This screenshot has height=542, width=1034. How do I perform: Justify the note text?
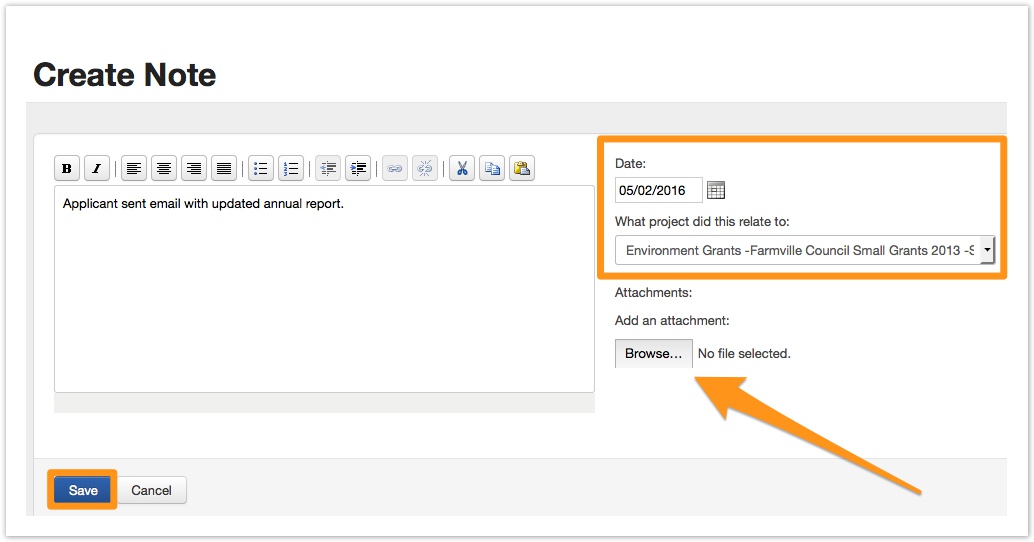click(225, 169)
